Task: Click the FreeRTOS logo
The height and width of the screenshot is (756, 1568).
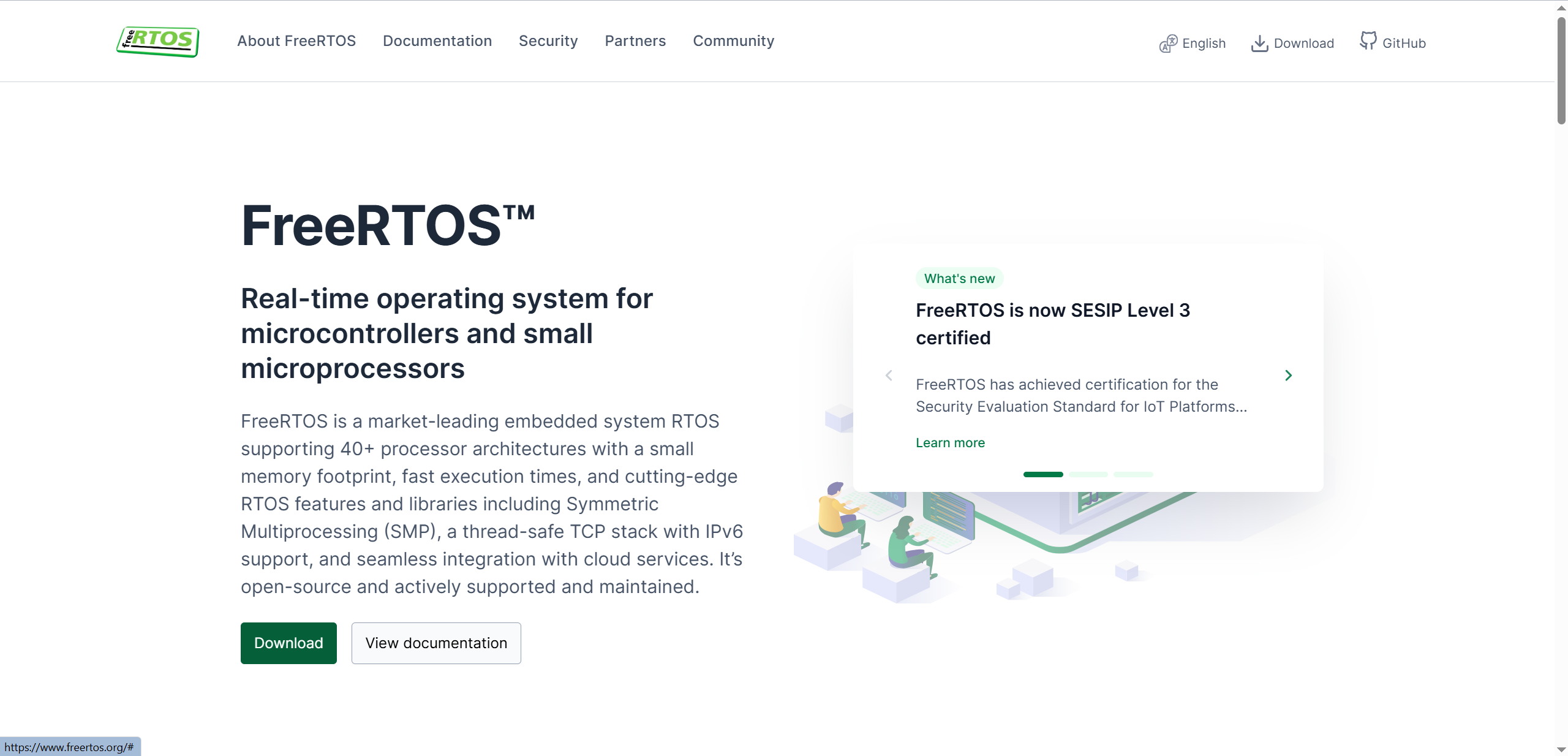Action: (x=158, y=42)
